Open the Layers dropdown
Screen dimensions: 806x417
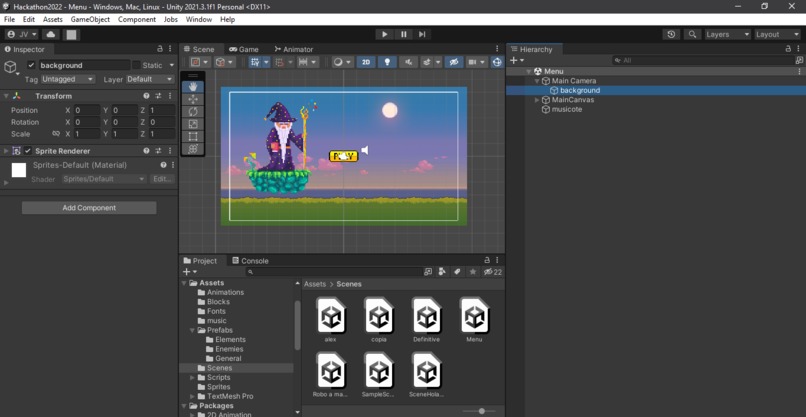click(x=728, y=34)
